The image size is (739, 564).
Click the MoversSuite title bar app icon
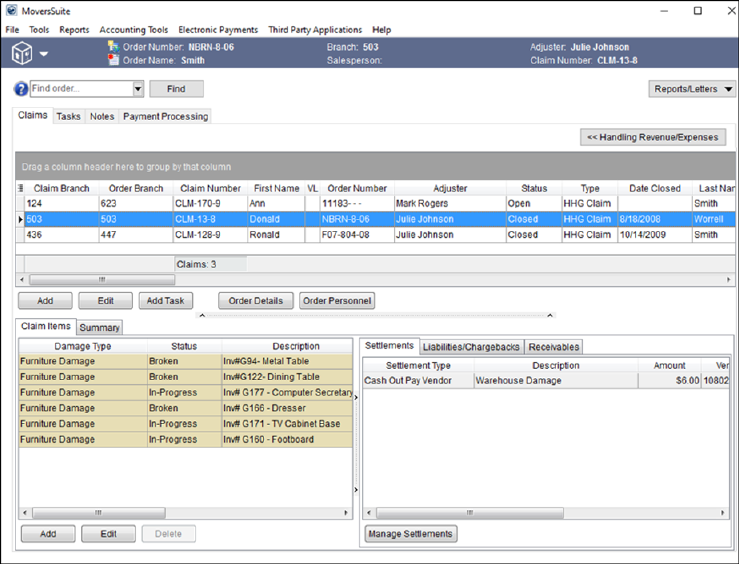tap(11, 11)
